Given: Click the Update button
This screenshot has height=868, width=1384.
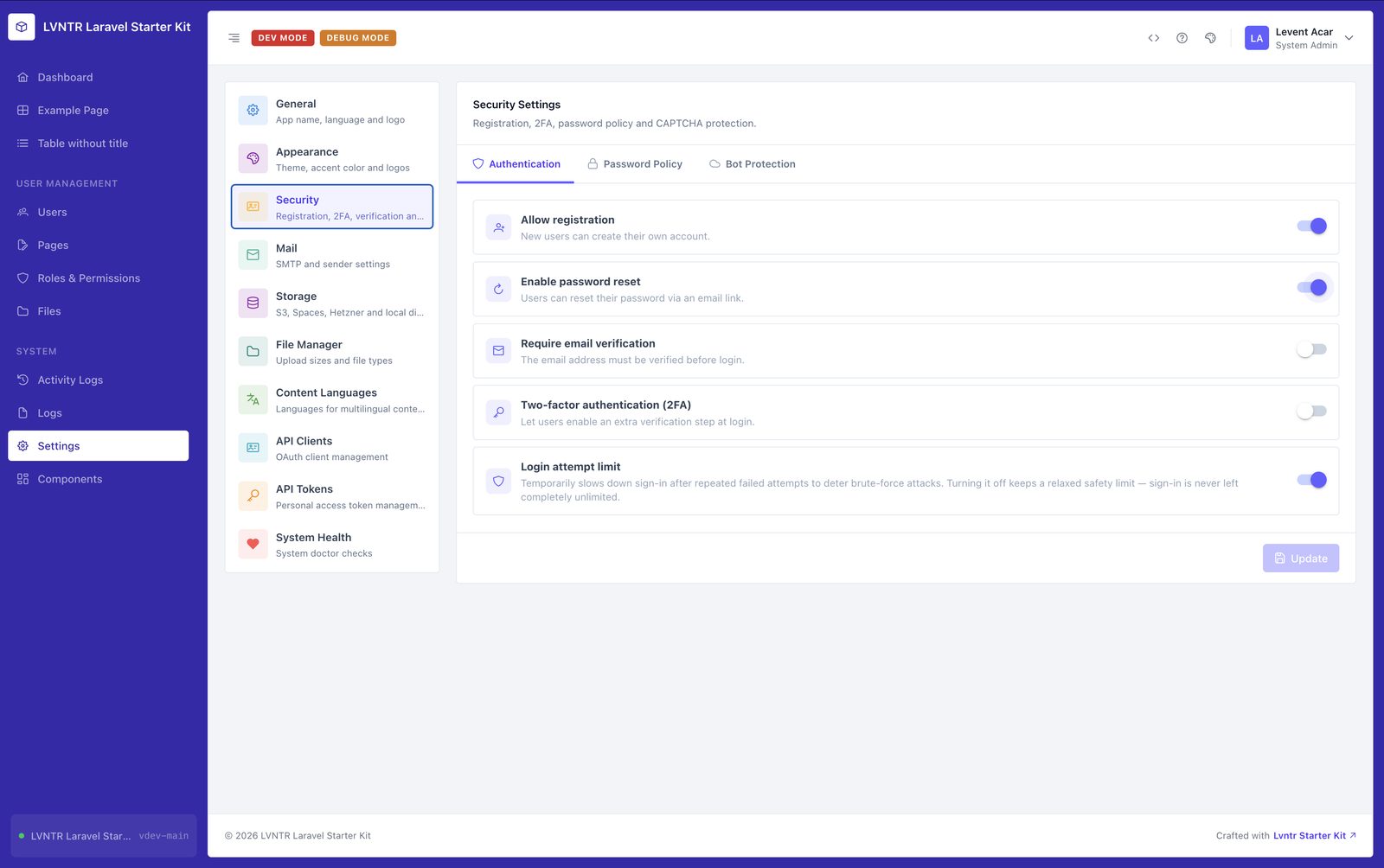Looking at the screenshot, I should (x=1300, y=558).
